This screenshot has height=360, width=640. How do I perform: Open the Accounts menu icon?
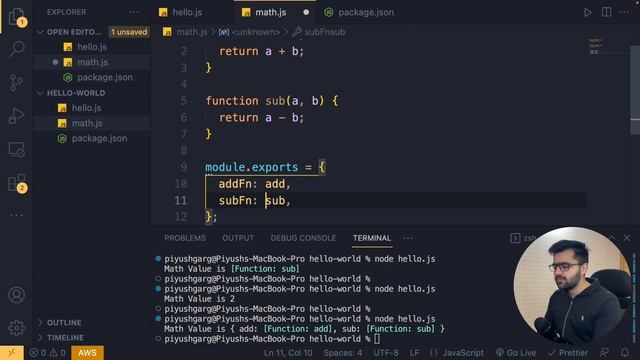click(x=16, y=295)
